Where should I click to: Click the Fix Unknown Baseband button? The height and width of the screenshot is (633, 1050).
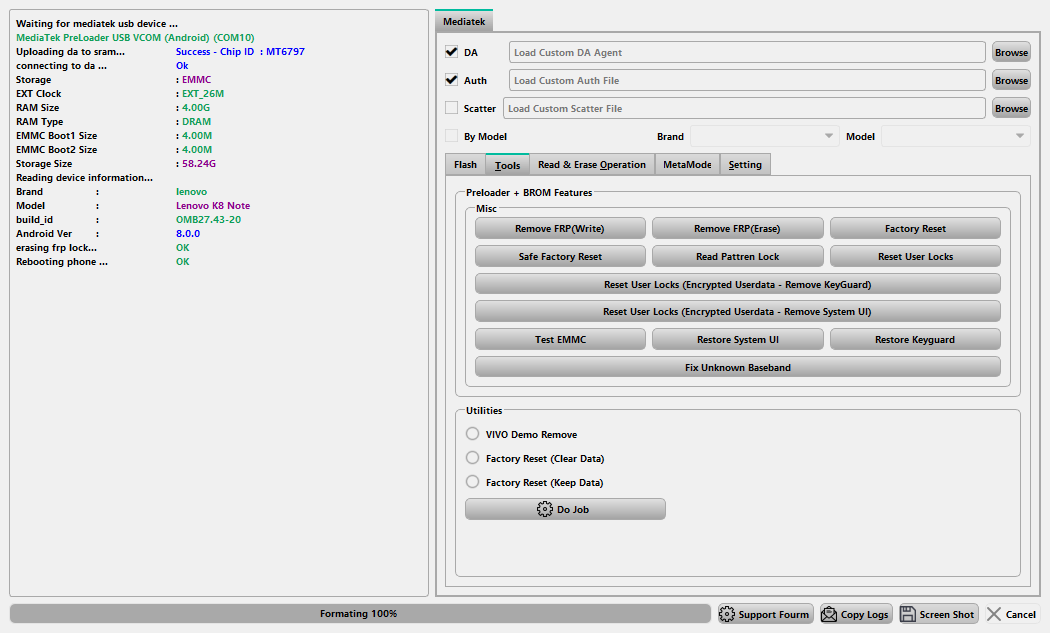(738, 367)
